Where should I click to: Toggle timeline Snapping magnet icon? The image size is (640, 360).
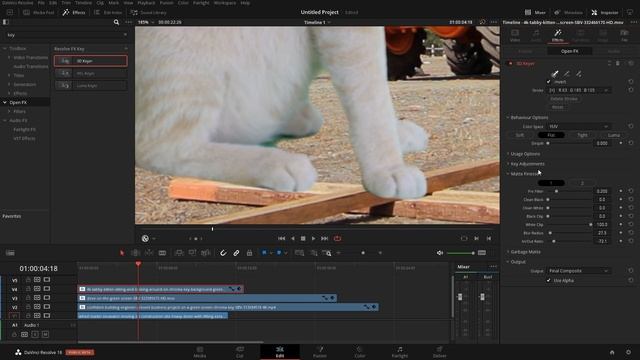point(223,253)
